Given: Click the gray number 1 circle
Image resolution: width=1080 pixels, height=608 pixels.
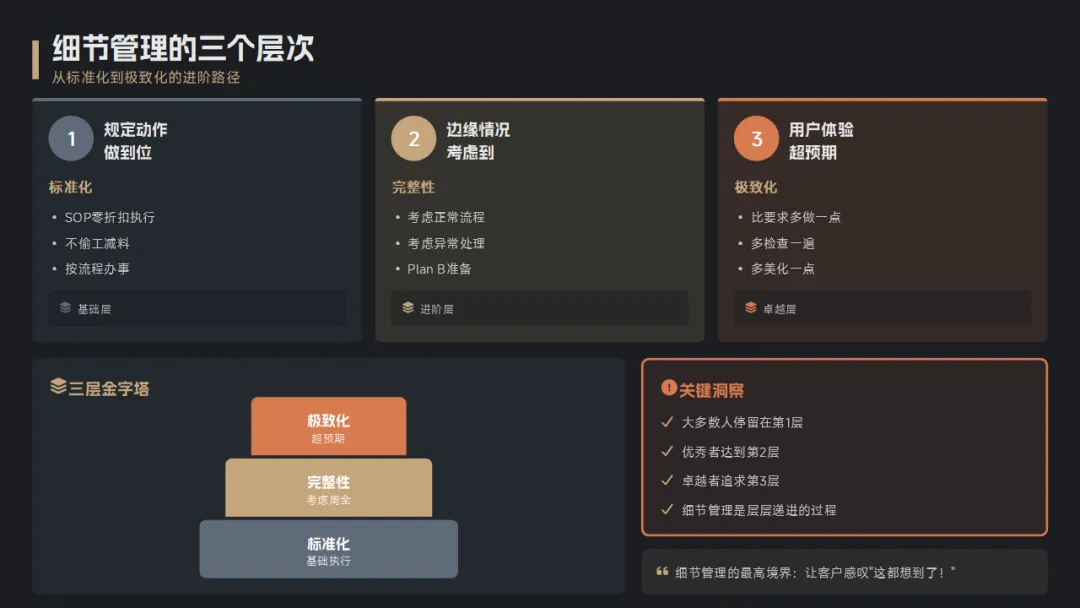Looking at the screenshot, I should 71,139.
